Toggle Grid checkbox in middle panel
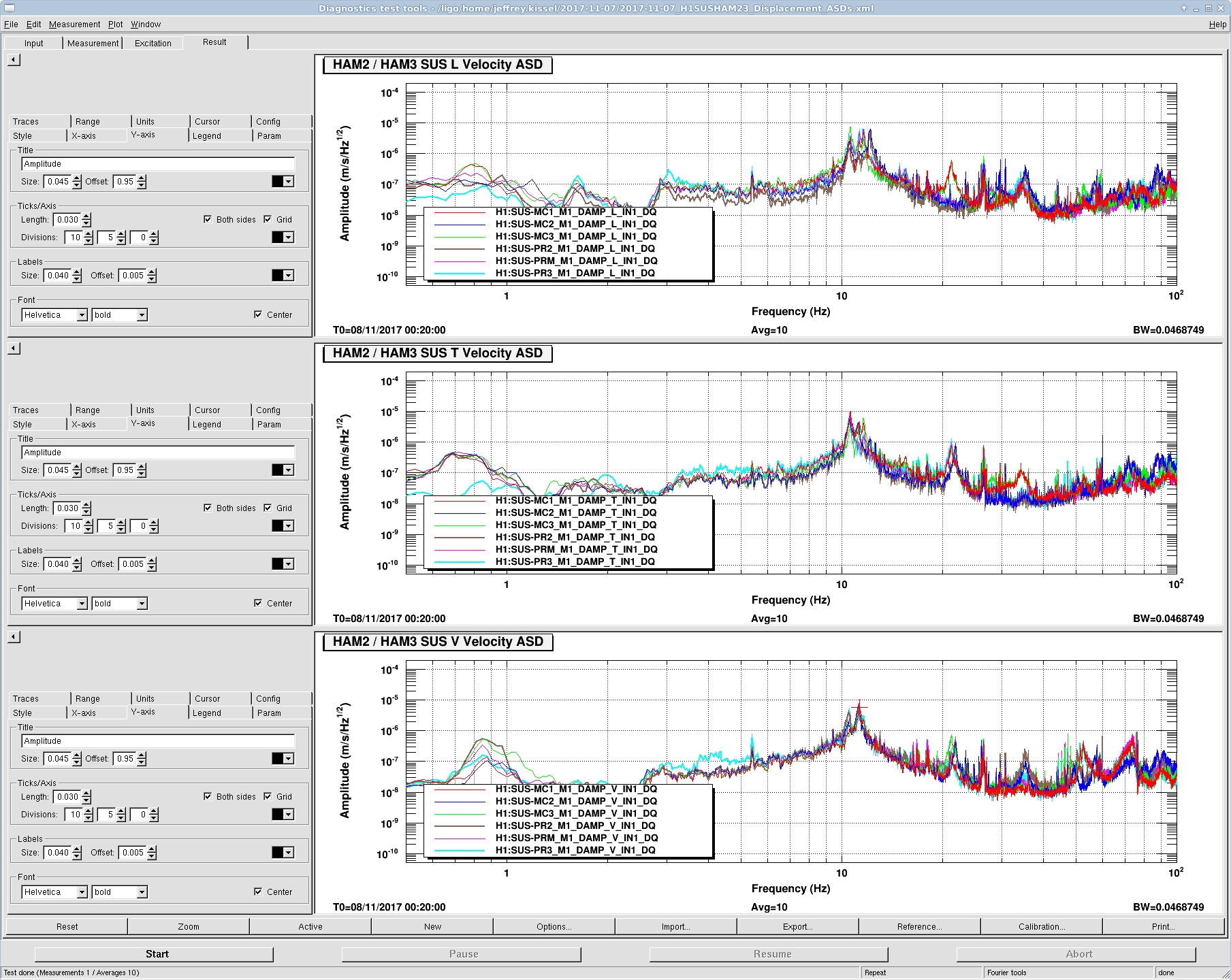Screen dimensions: 1231x980 268,508
